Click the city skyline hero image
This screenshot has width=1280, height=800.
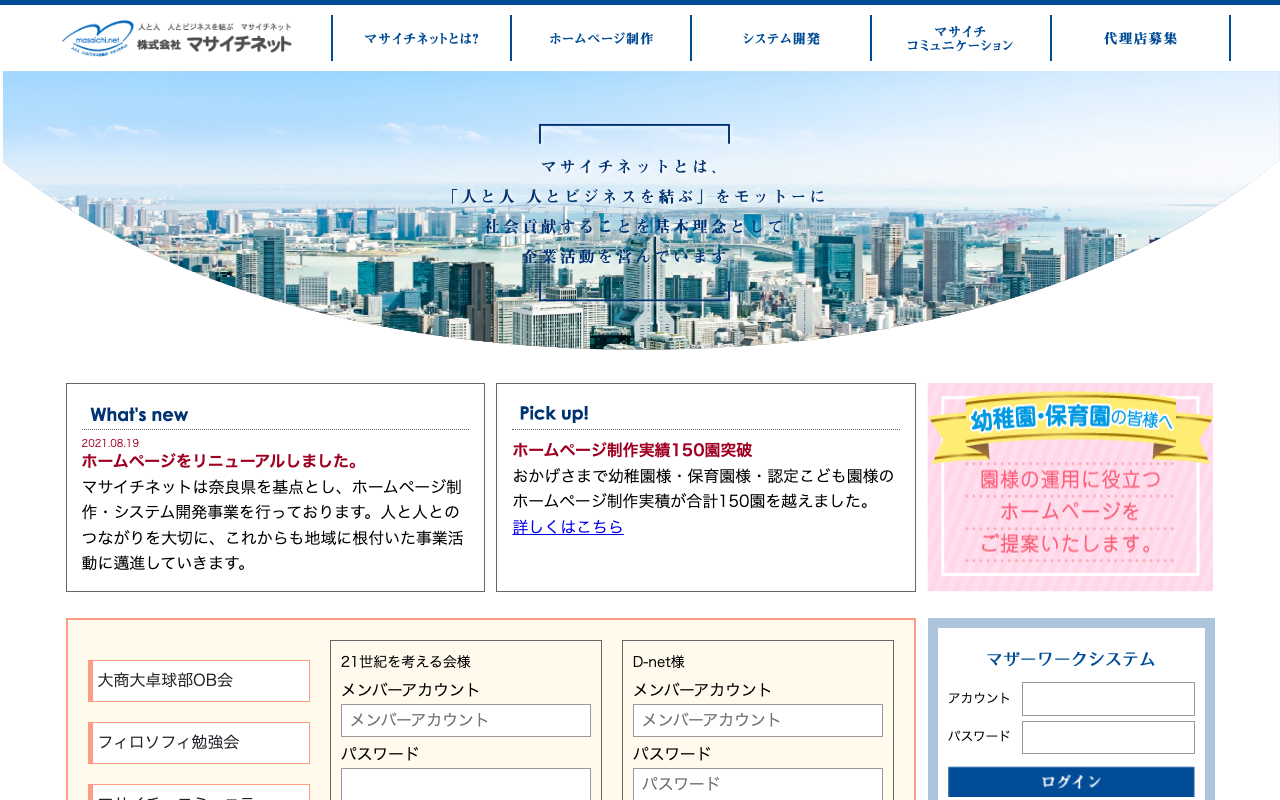[x=640, y=210]
